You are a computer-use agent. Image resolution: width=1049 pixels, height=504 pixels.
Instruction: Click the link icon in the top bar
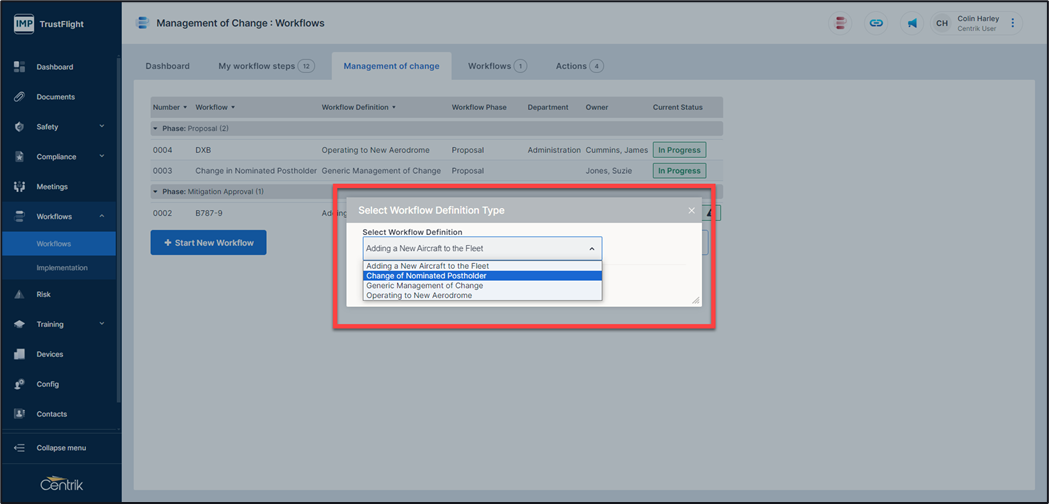click(876, 23)
